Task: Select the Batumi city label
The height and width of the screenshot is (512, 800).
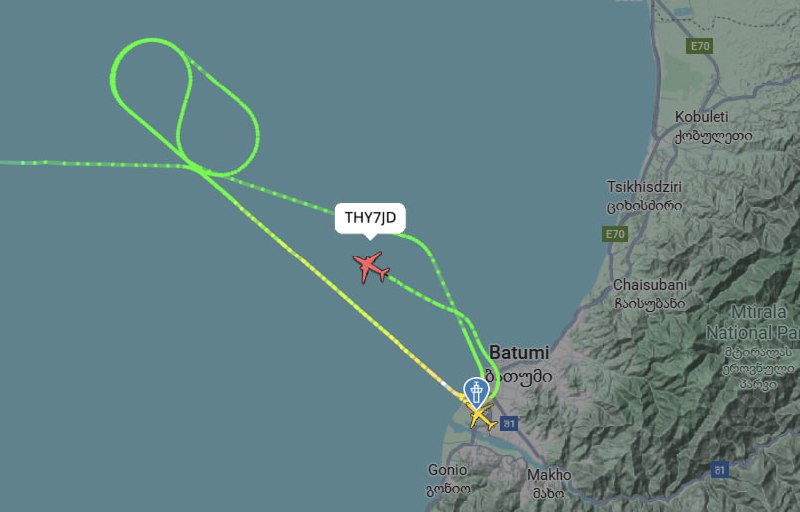Action: tap(519, 352)
